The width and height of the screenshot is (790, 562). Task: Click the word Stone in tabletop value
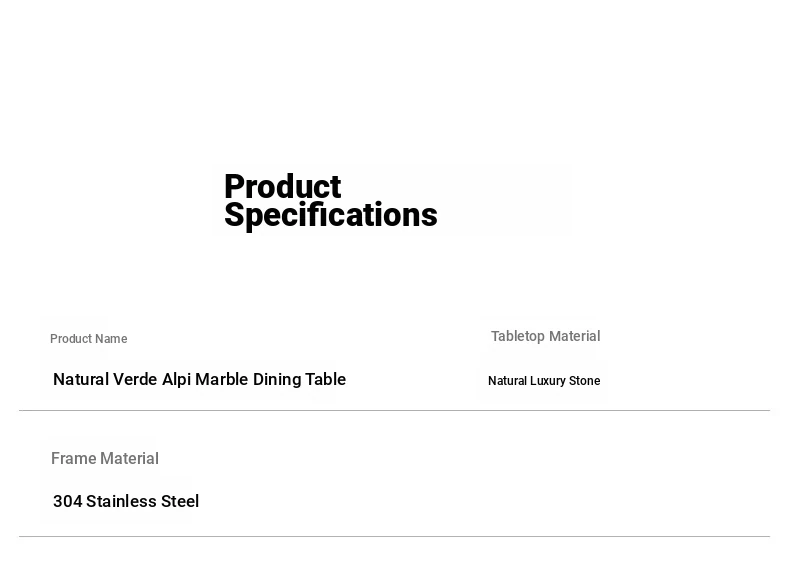(x=584, y=381)
